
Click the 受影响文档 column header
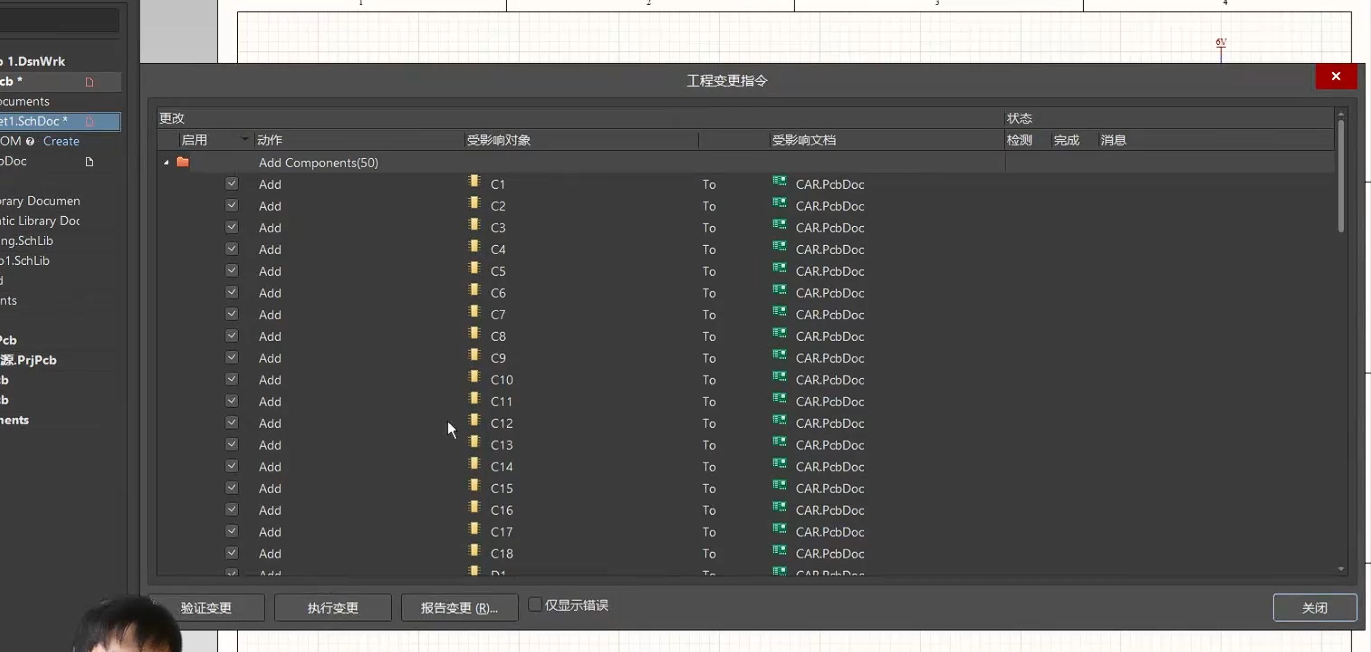point(803,140)
